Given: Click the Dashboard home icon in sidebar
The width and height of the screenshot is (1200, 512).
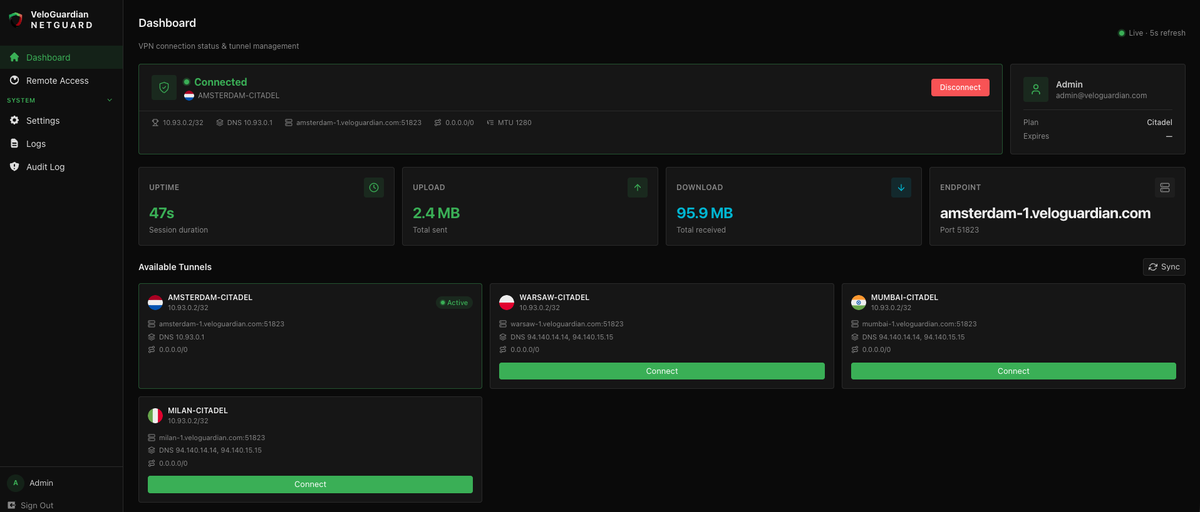Looking at the screenshot, I should click(14, 57).
